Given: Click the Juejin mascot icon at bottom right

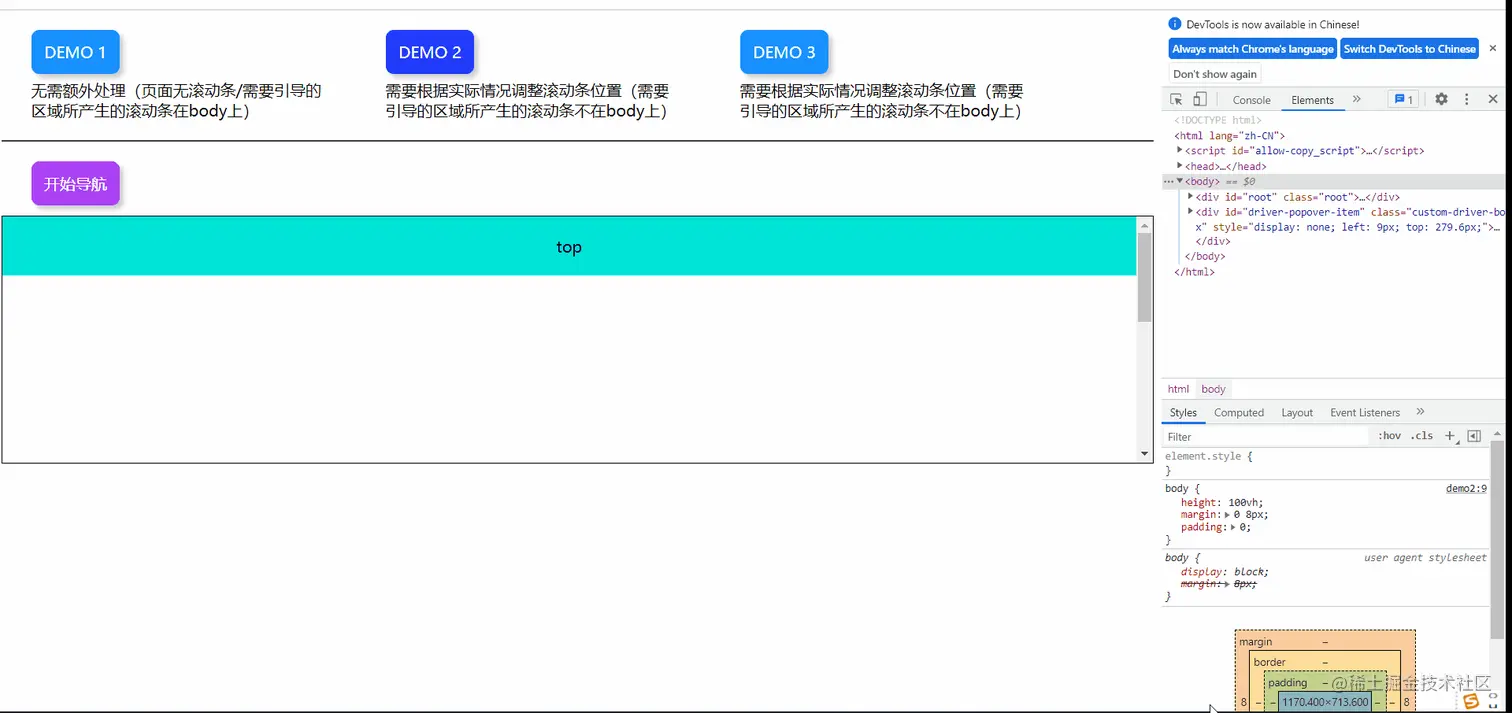Looking at the screenshot, I should tap(1471, 700).
